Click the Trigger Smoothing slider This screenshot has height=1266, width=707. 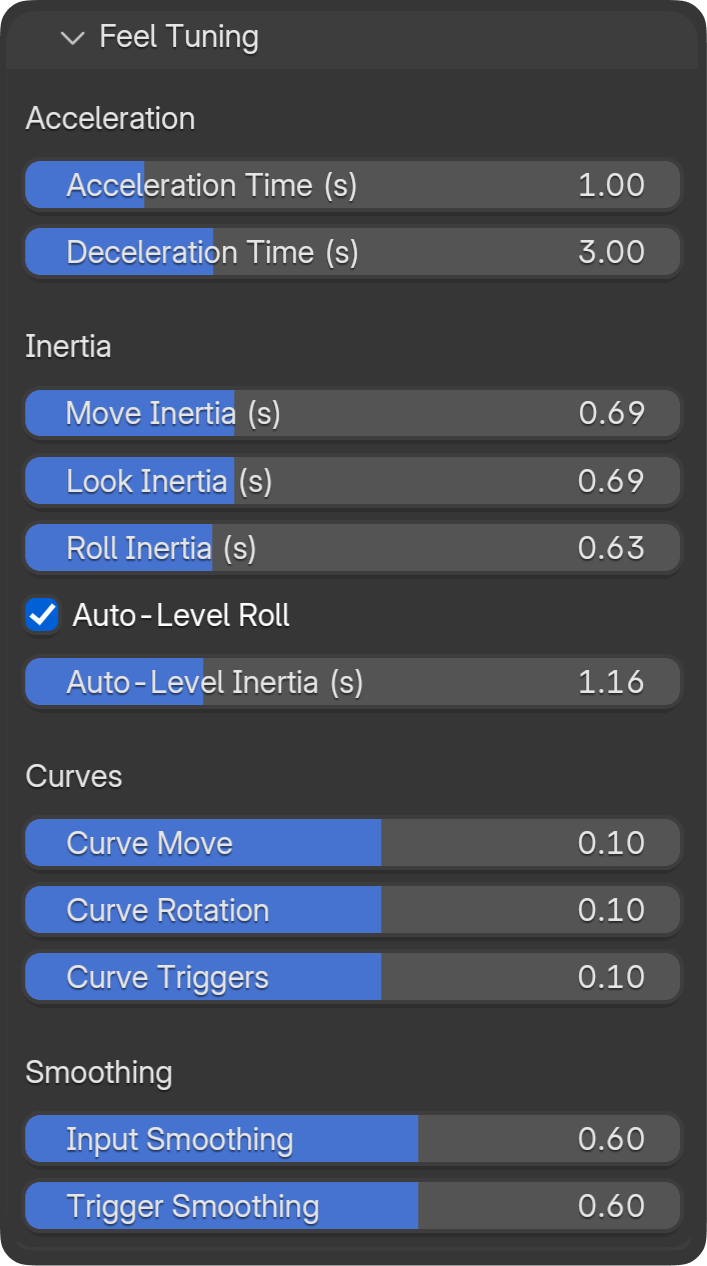click(x=353, y=1206)
